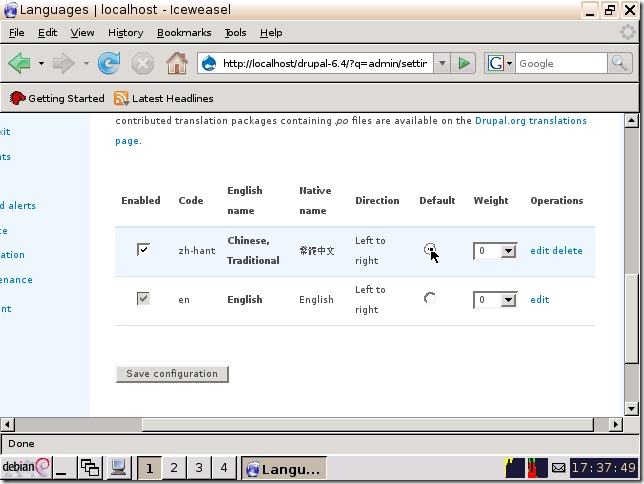This screenshot has height=484, width=644.
Task: Click the red network monitor tray icon
Action: [x=537, y=468]
